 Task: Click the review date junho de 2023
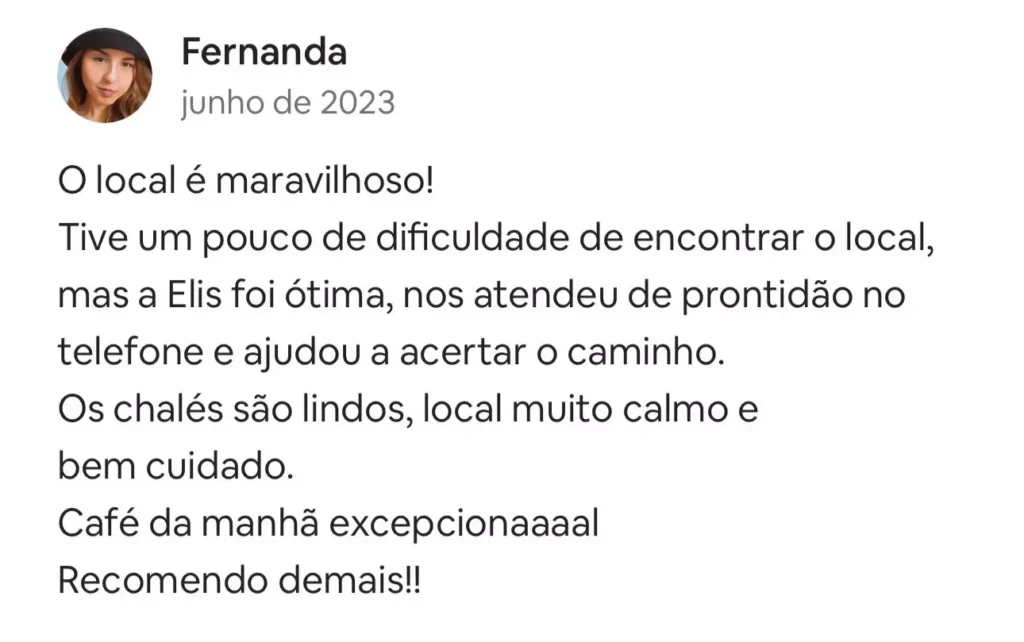(x=287, y=103)
